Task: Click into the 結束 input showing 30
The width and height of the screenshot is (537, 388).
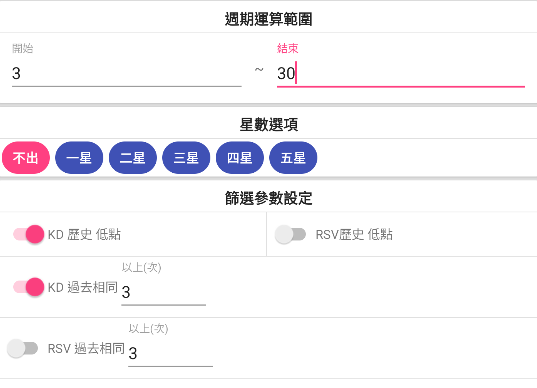Action: (401, 73)
